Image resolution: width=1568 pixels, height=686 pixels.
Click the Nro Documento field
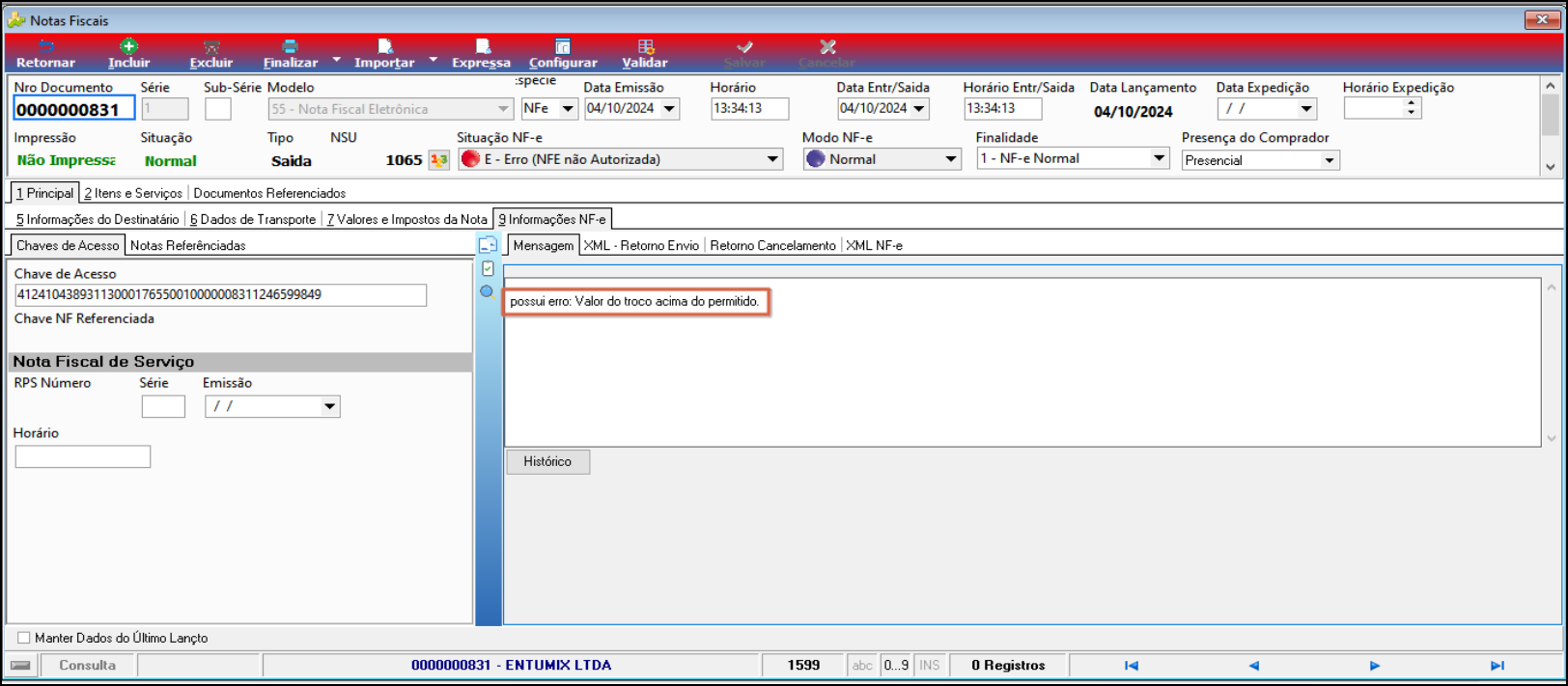point(73,109)
